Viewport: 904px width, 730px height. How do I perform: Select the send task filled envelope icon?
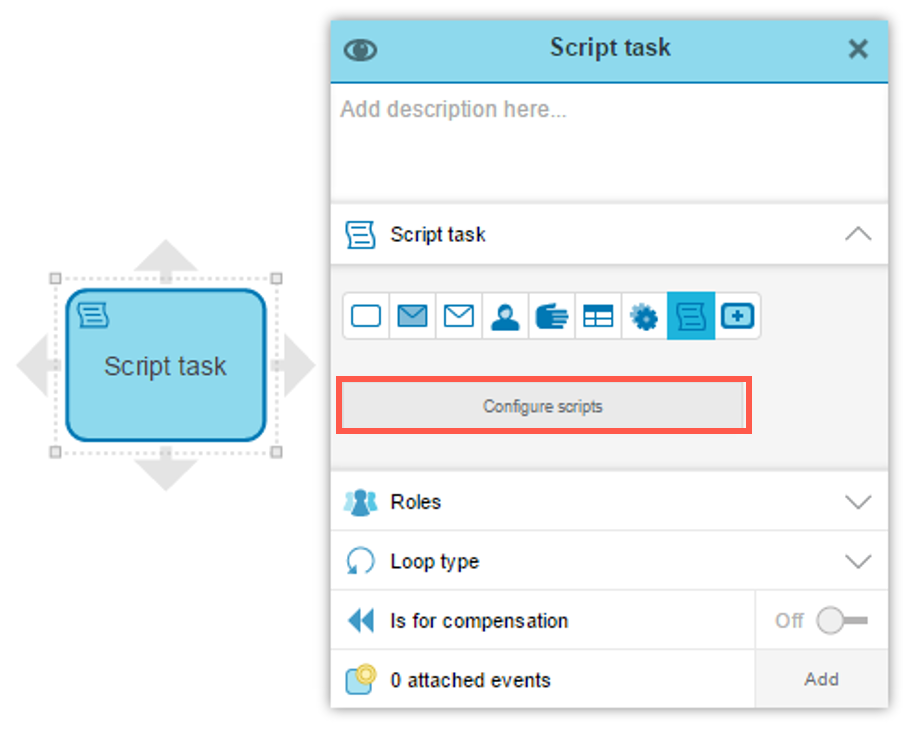(x=412, y=317)
